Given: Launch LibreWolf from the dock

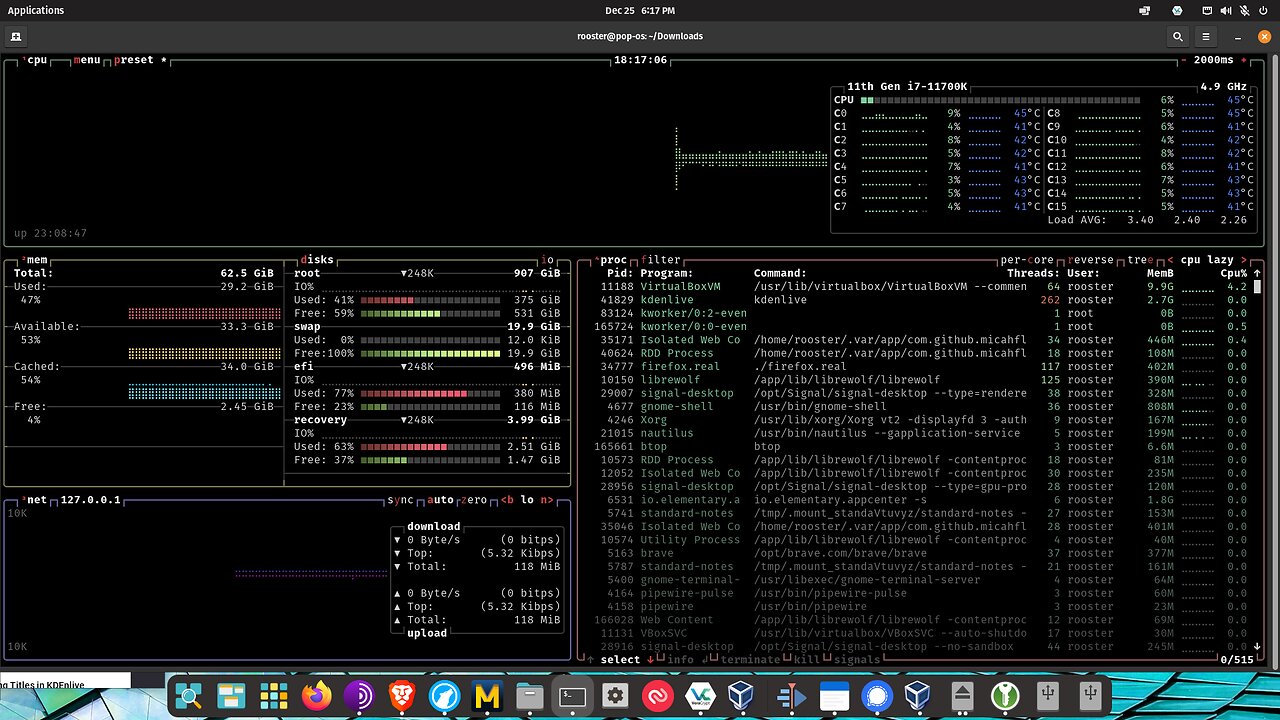Looking at the screenshot, I should tap(445, 696).
